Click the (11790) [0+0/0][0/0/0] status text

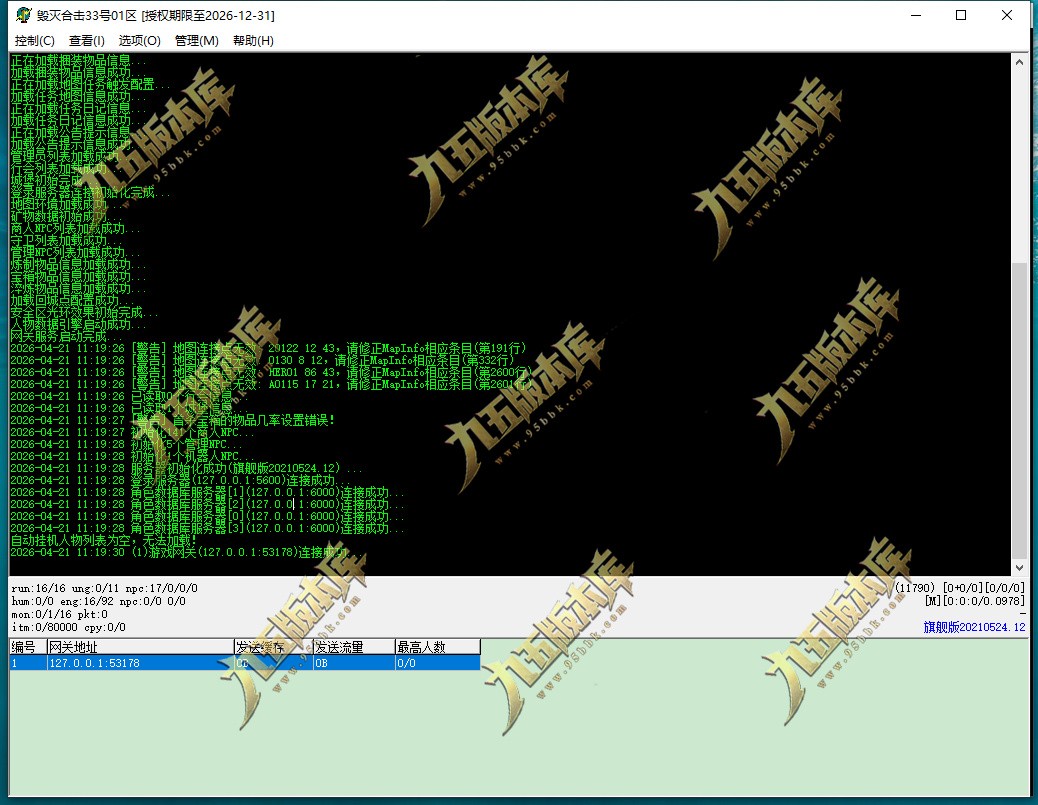[960, 588]
